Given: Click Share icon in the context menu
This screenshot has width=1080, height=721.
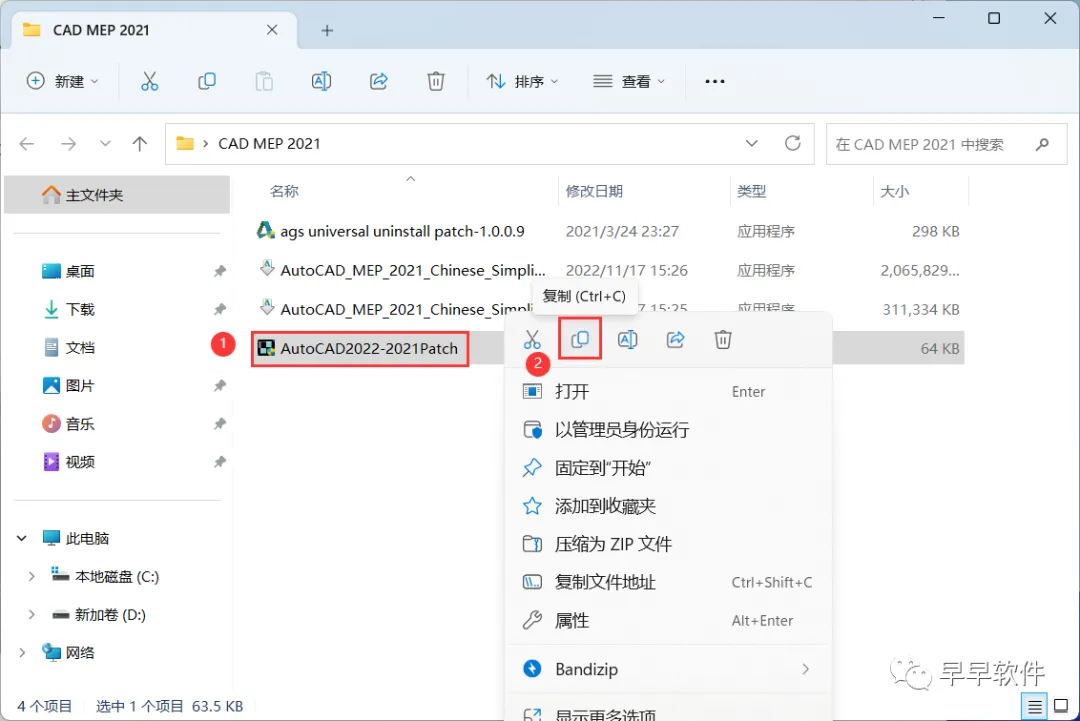Looking at the screenshot, I should (676, 339).
